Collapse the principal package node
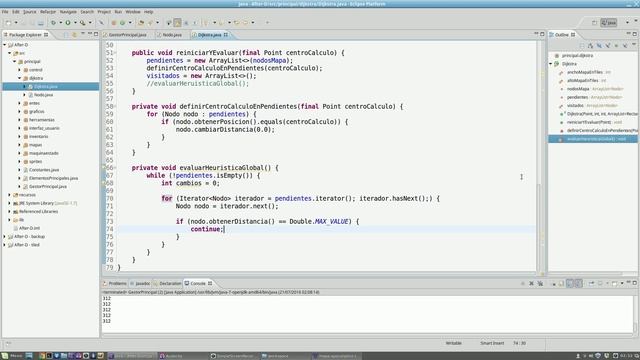This screenshot has height=360, width=640. (x=15, y=62)
